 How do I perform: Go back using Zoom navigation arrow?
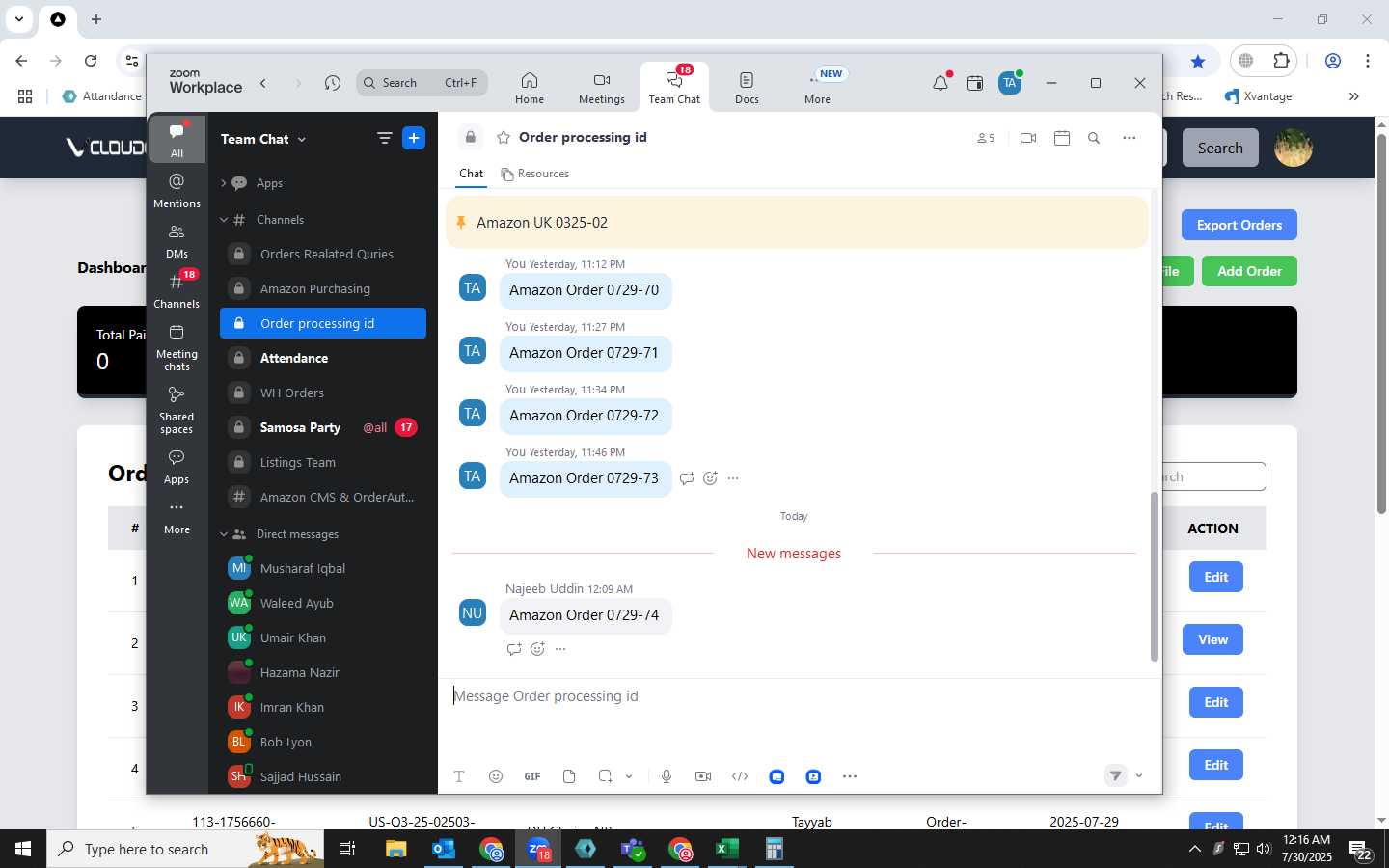[263, 83]
